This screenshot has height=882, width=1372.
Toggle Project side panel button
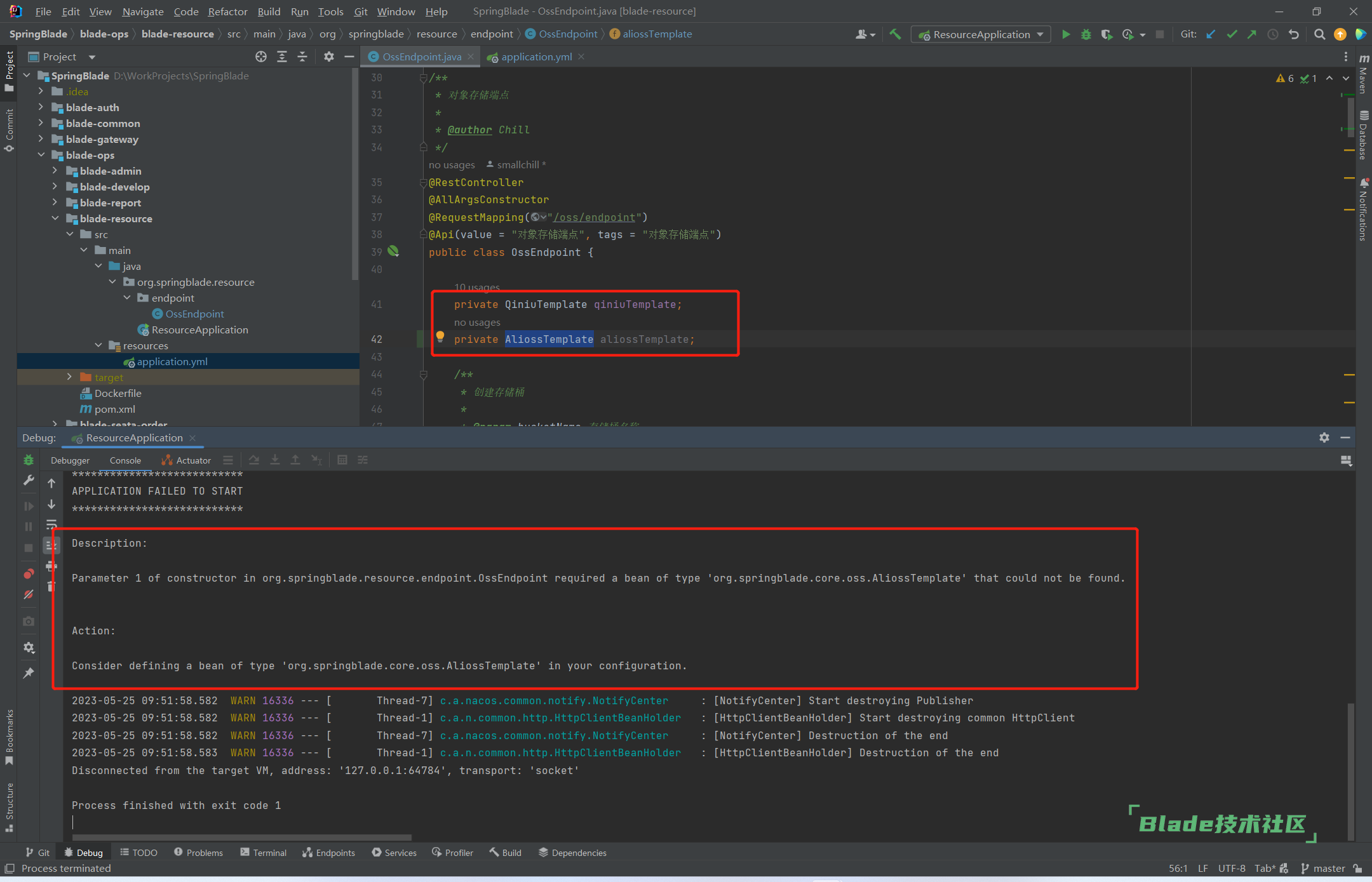pos(9,71)
